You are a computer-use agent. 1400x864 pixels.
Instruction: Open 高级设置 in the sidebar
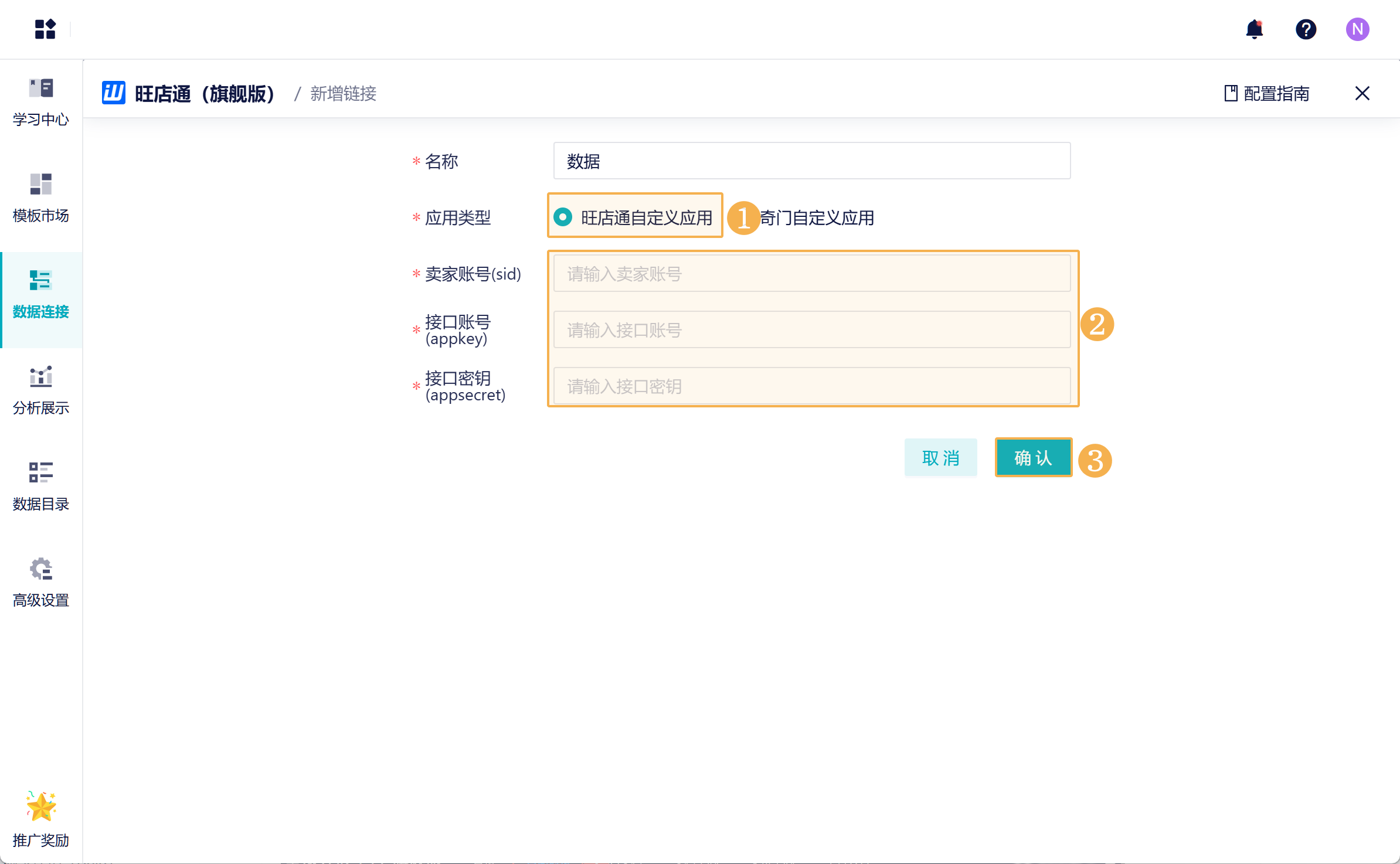(x=41, y=583)
